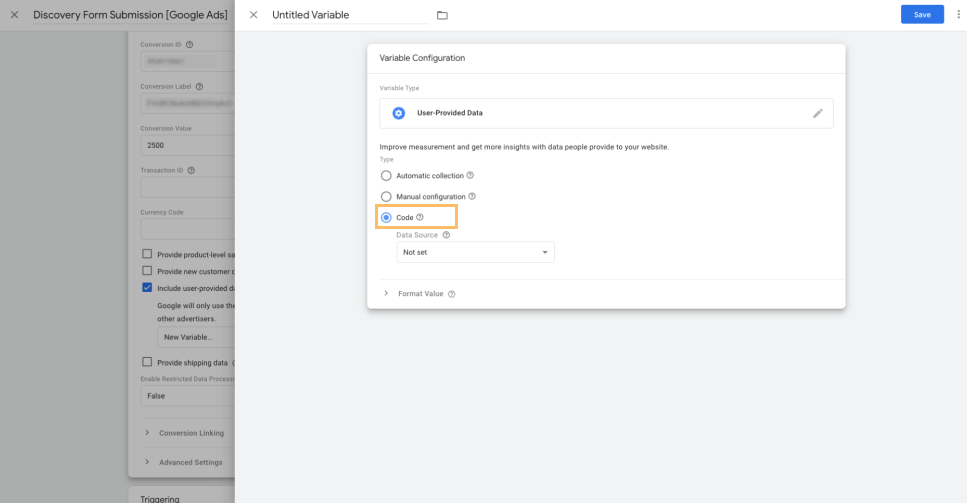
Task: Click the Variable Configuration heading
Action: pyautogui.click(x=422, y=58)
